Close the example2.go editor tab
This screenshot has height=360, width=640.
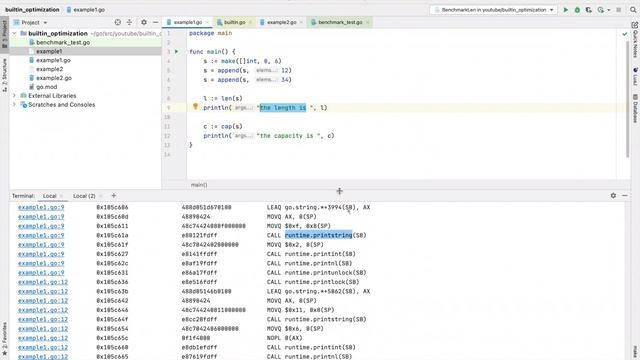(301, 22)
